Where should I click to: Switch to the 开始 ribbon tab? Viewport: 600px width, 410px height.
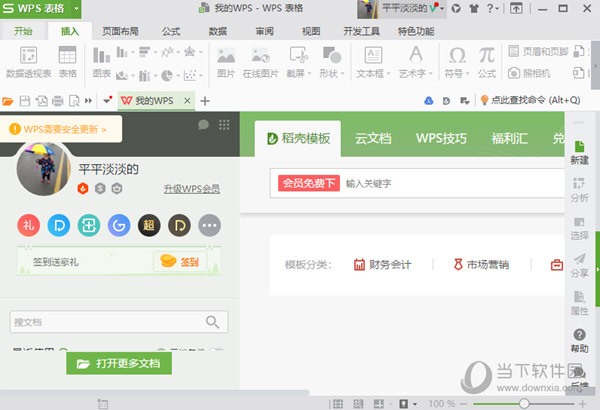[23, 31]
